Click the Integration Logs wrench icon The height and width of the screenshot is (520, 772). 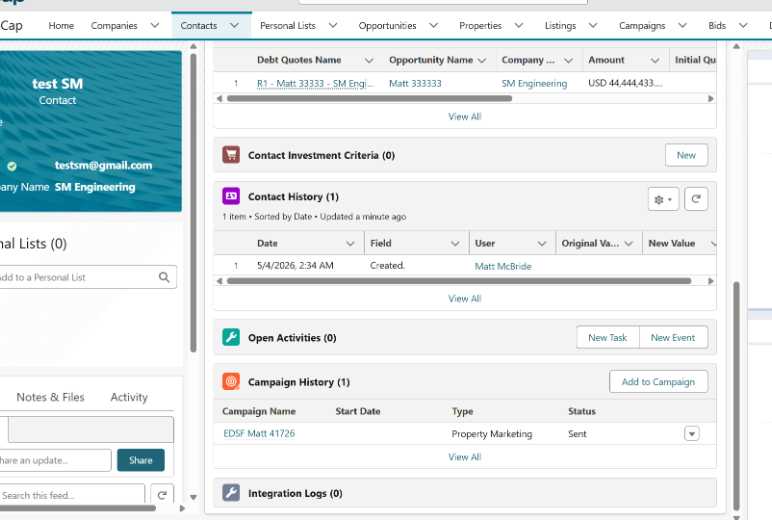point(231,493)
